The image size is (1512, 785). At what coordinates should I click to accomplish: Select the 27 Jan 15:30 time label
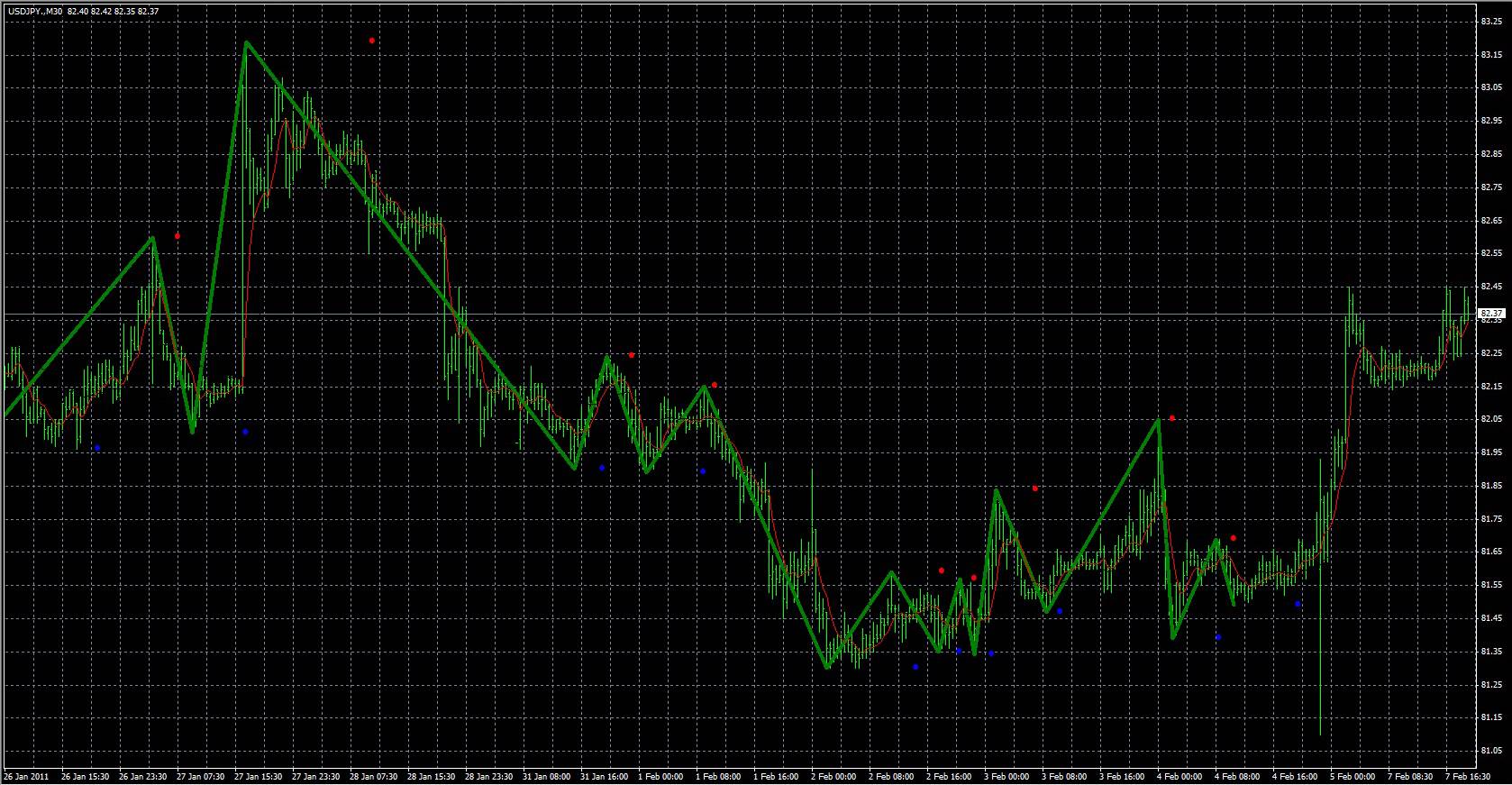pos(260,776)
